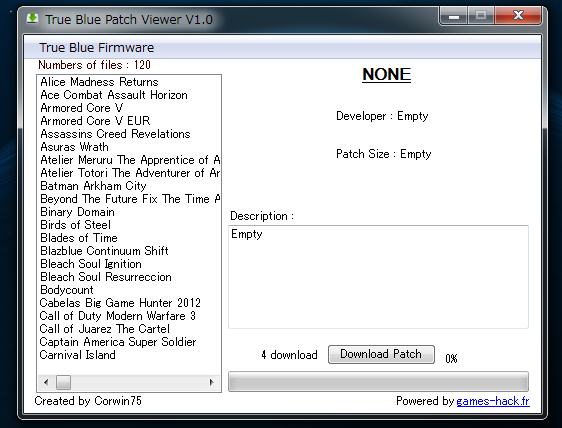This screenshot has height=428, width=562.
Task: Click the list's left scroll arrow
Action: click(x=46, y=382)
